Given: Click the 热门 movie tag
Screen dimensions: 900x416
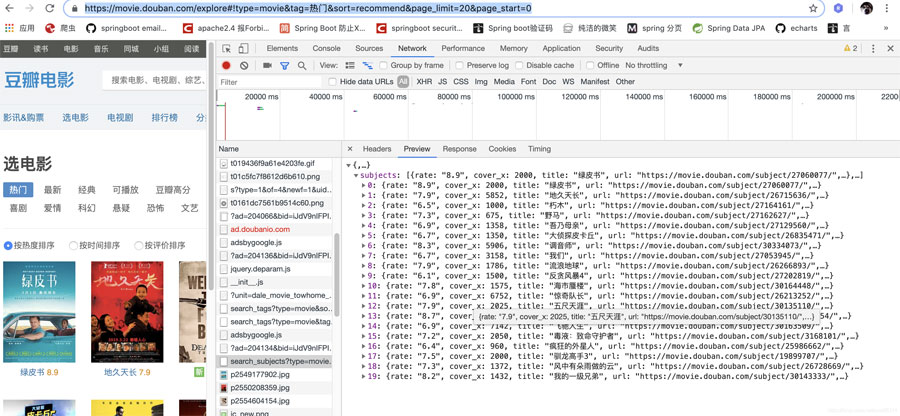Looking at the screenshot, I should pyautogui.click(x=18, y=190).
